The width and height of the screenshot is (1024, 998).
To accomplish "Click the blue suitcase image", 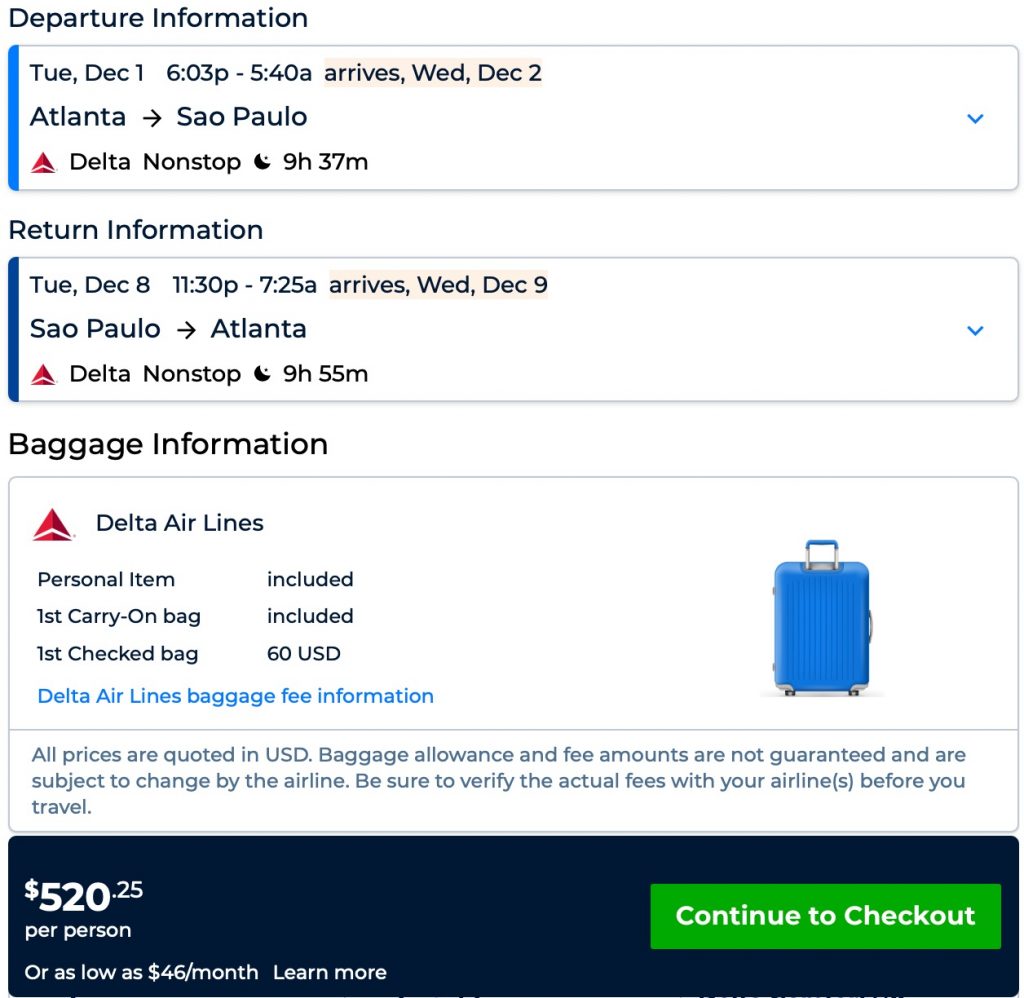I will coord(822,617).
